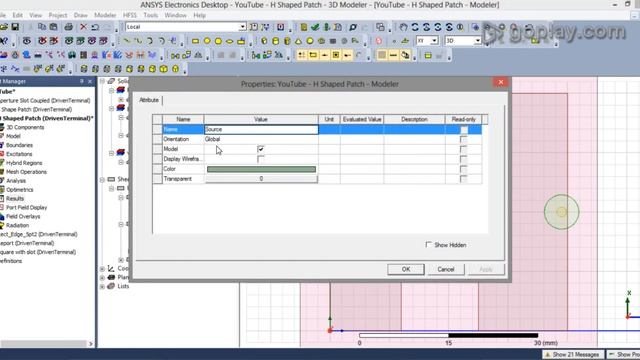Click the black eye visibility icon
This screenshot has height=360, width=640.
click(27, 41)
